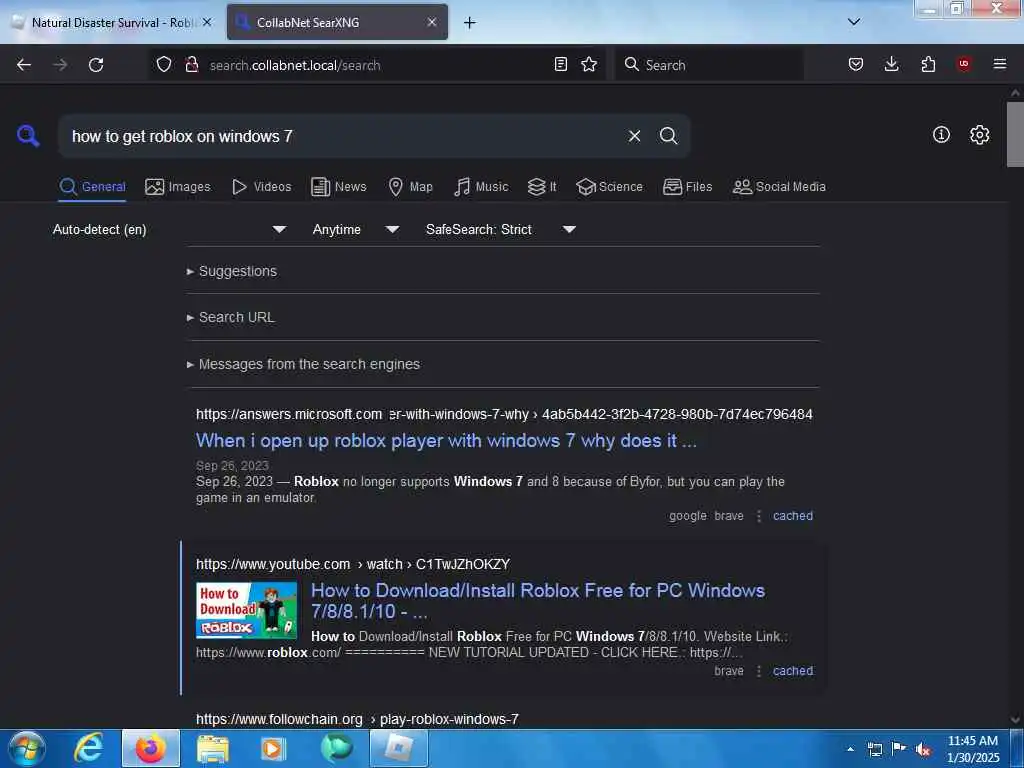Click the insecure connection padlock icon
Image resolution: width=1024 pixels, height=768 pixels.
[x=192, y=65]
